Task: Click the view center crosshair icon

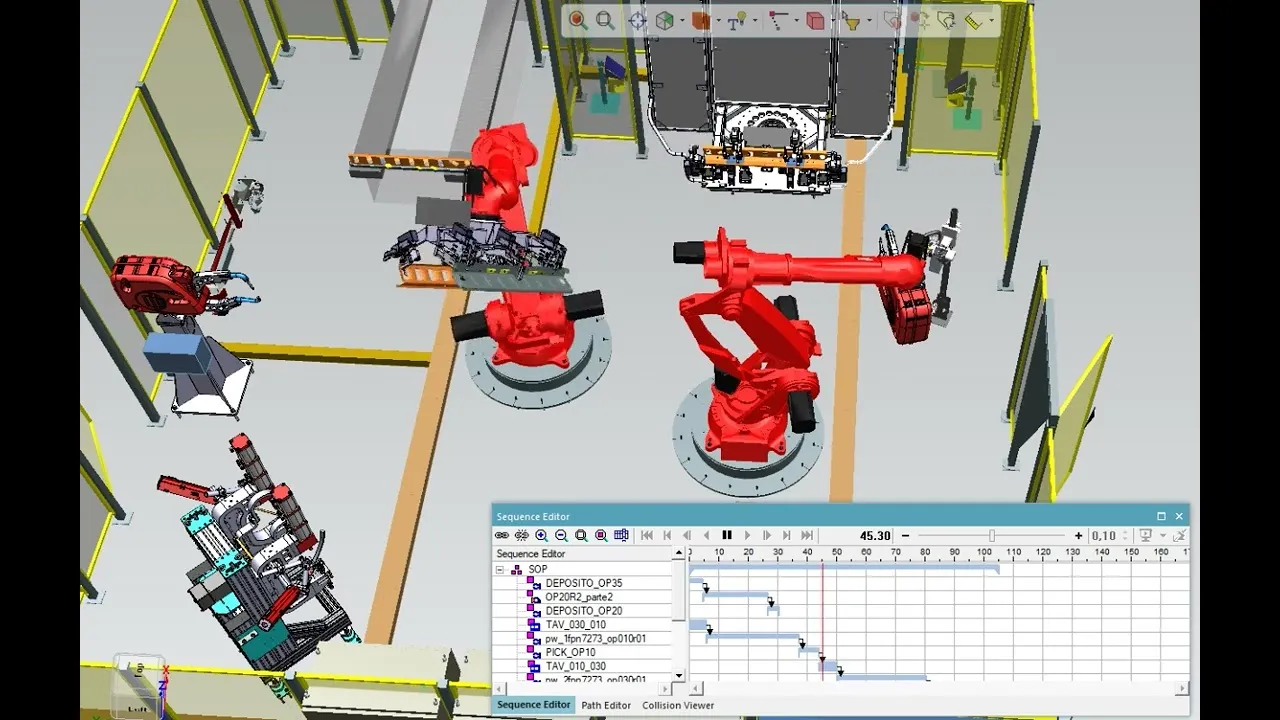Action: point(637,20)
